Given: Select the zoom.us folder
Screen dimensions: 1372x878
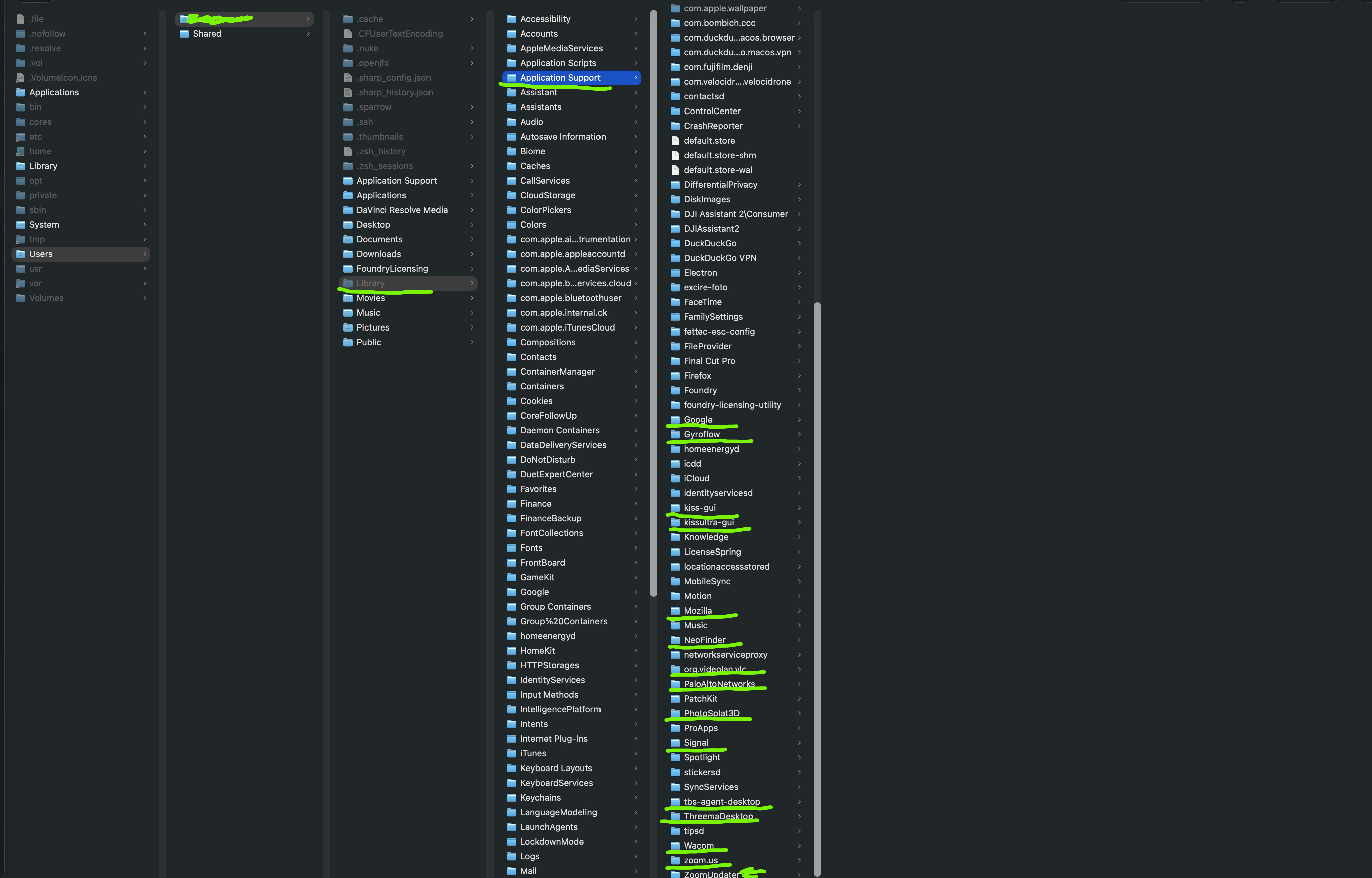Looking at the screenshot, I should tap(700, 860).
